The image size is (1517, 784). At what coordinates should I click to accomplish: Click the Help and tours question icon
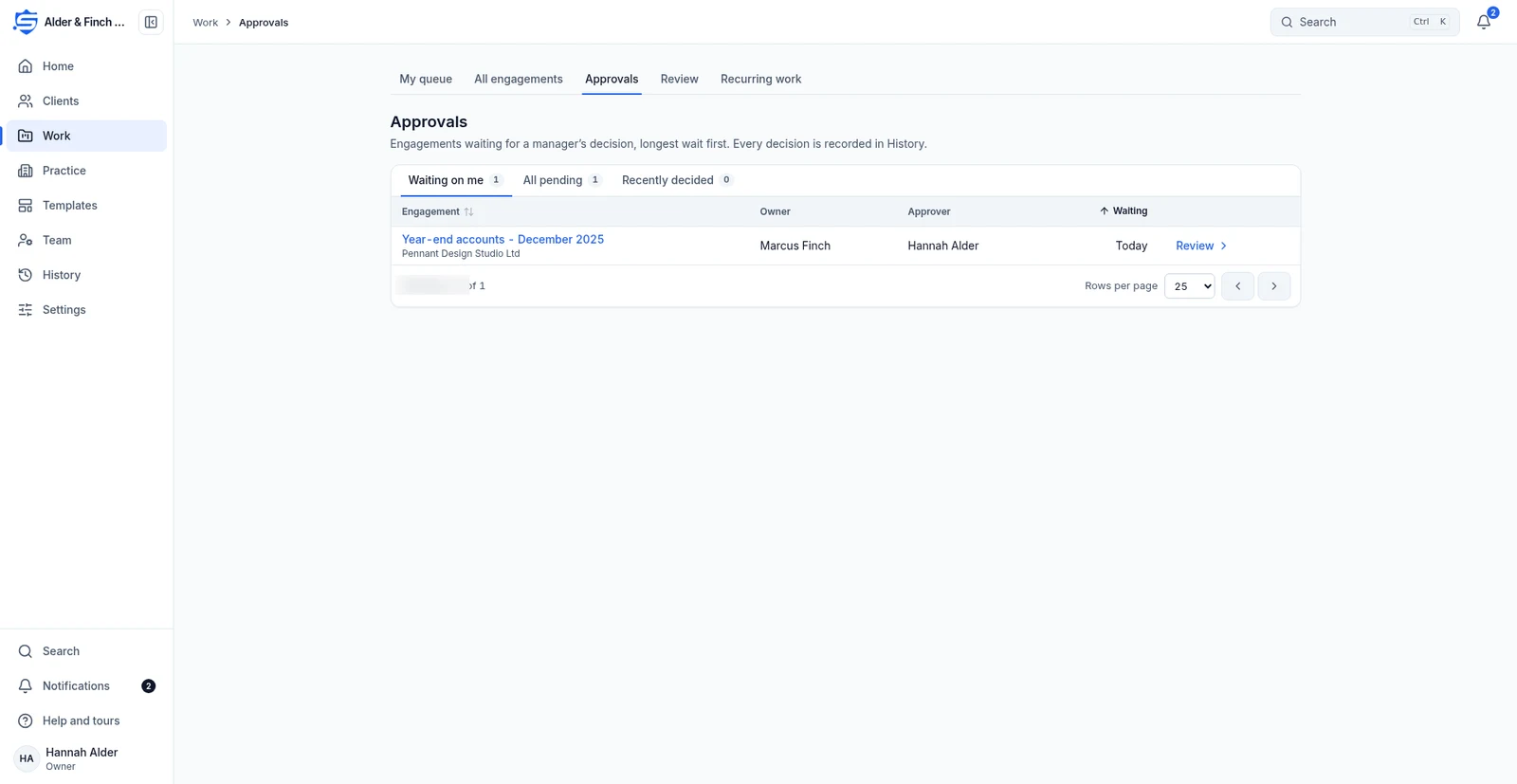(26, 721)
